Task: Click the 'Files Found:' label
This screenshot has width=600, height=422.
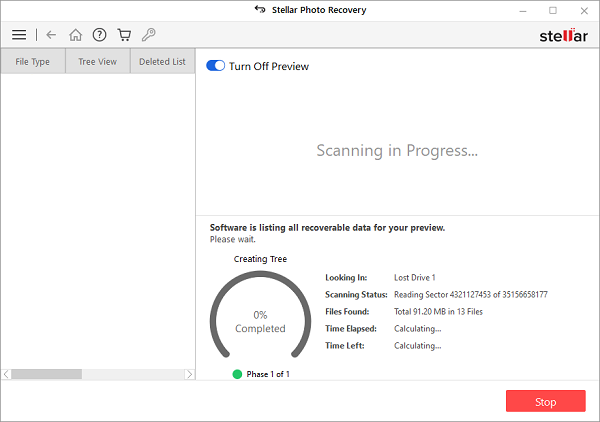Action: click(347, 312)
